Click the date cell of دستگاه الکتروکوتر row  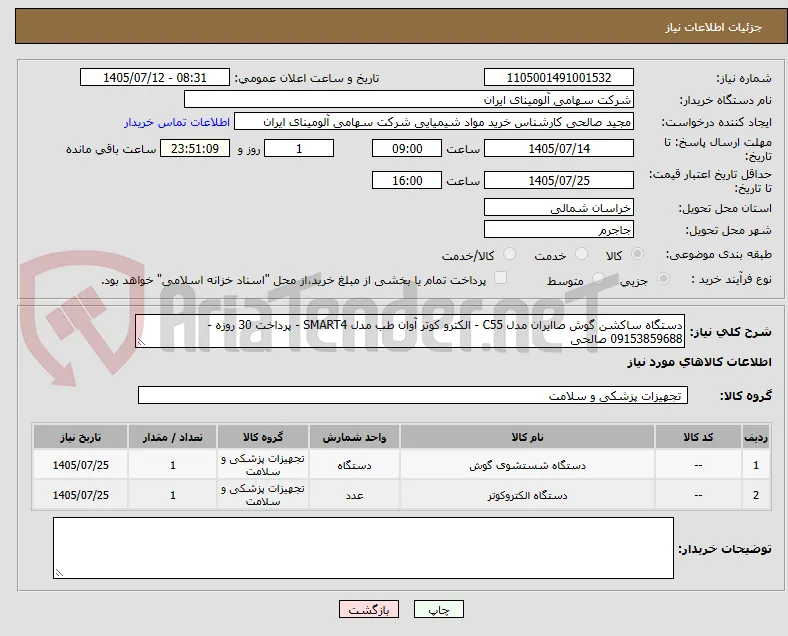pos(80,495)
